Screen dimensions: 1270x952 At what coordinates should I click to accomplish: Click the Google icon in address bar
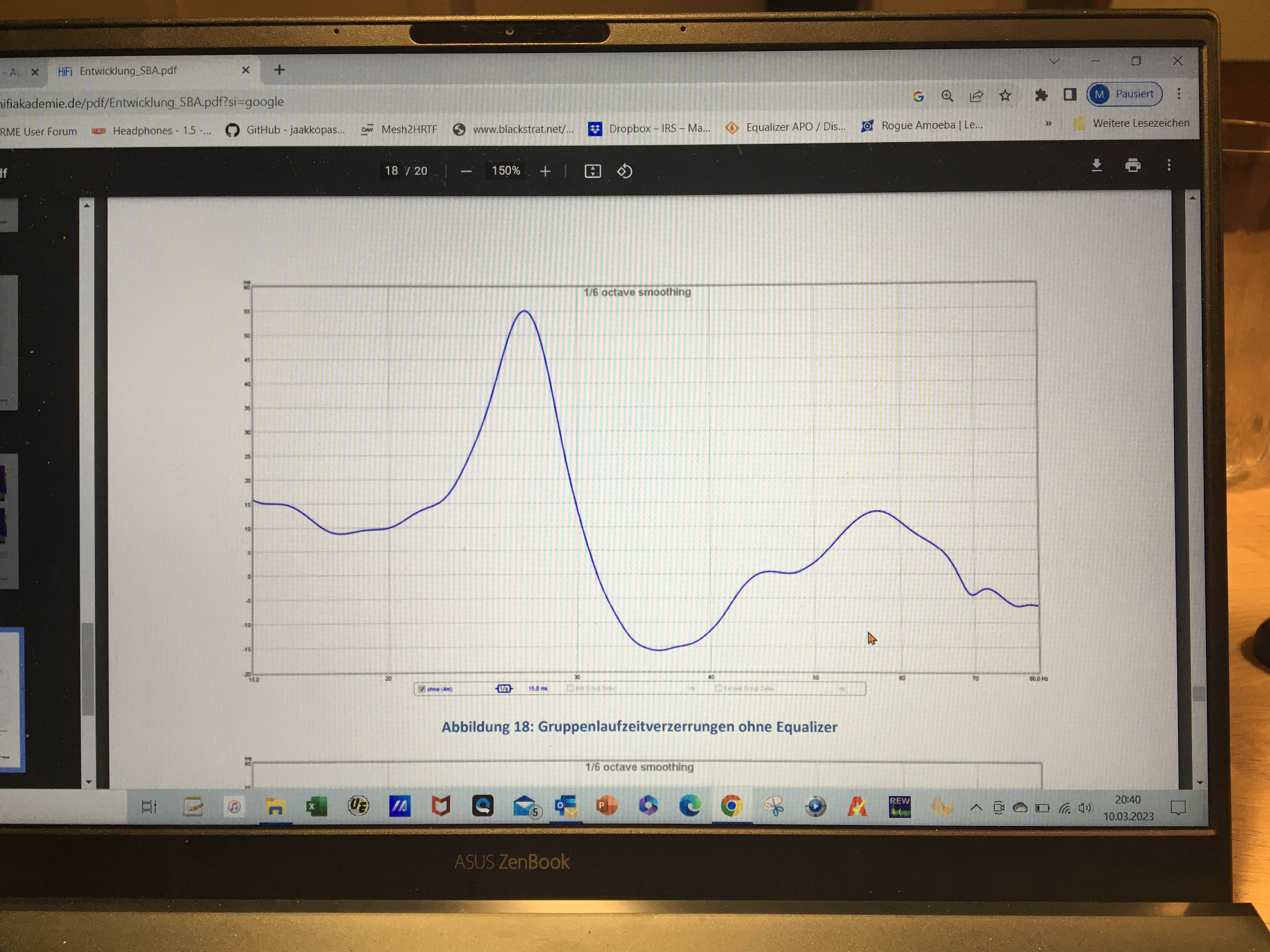point(918,96)
